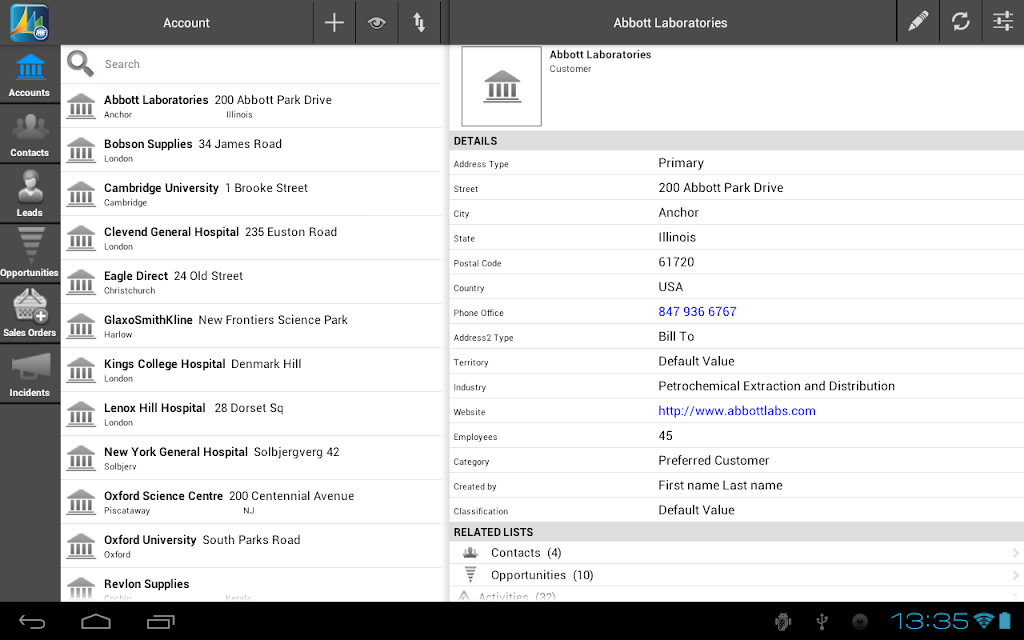The image size is (1024, 640).
Task: Click the Street value 200 Abbott Park Drive
Action: (720, 187)
